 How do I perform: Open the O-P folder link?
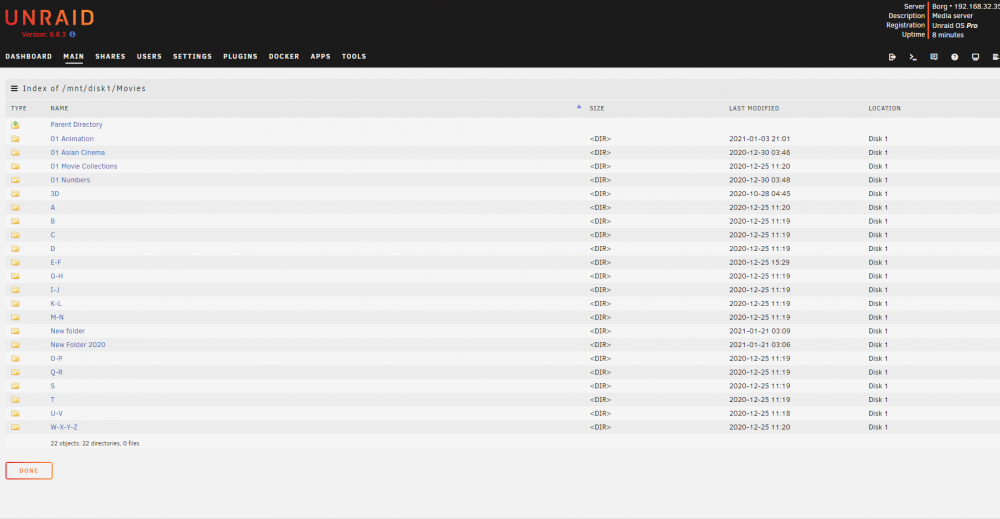pyautogui.click(x=57, y=358)
